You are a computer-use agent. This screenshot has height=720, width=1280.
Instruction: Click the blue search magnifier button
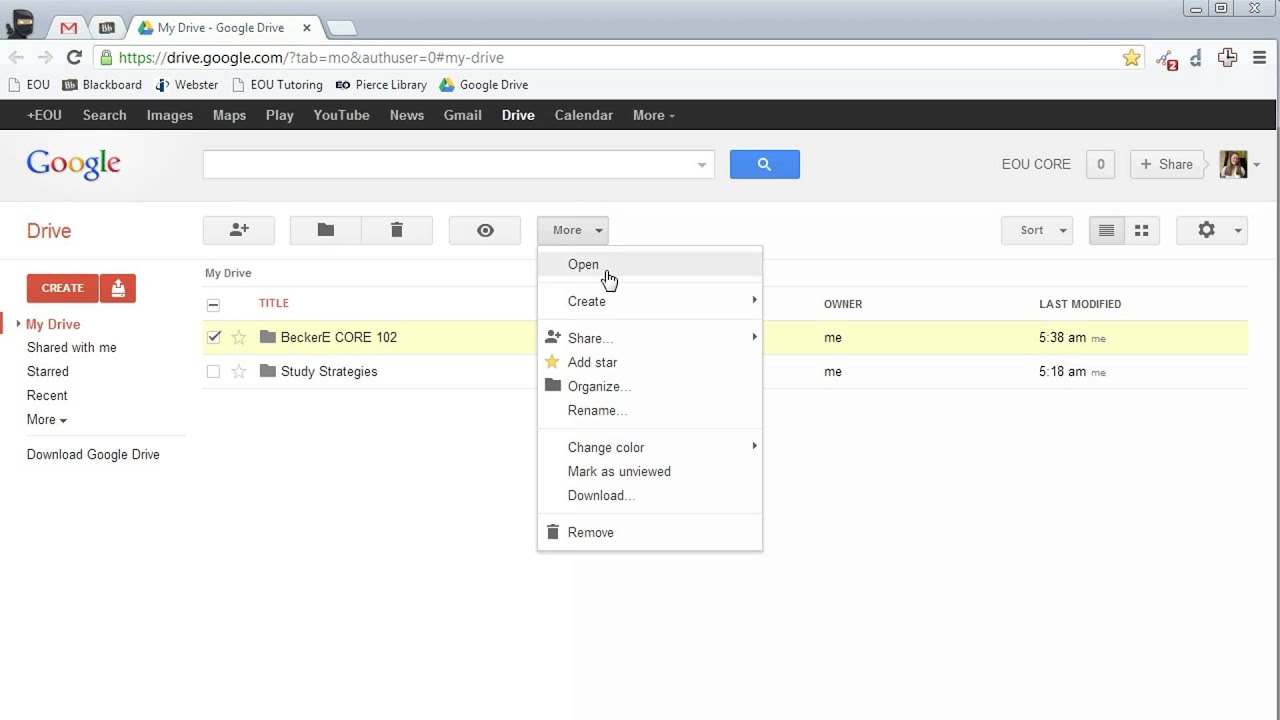pyautogui.click(x=765, y=164)
